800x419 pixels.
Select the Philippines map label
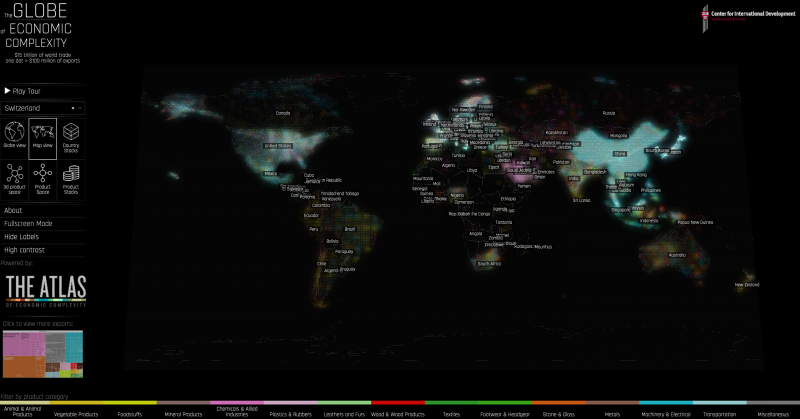pos(651,190)
